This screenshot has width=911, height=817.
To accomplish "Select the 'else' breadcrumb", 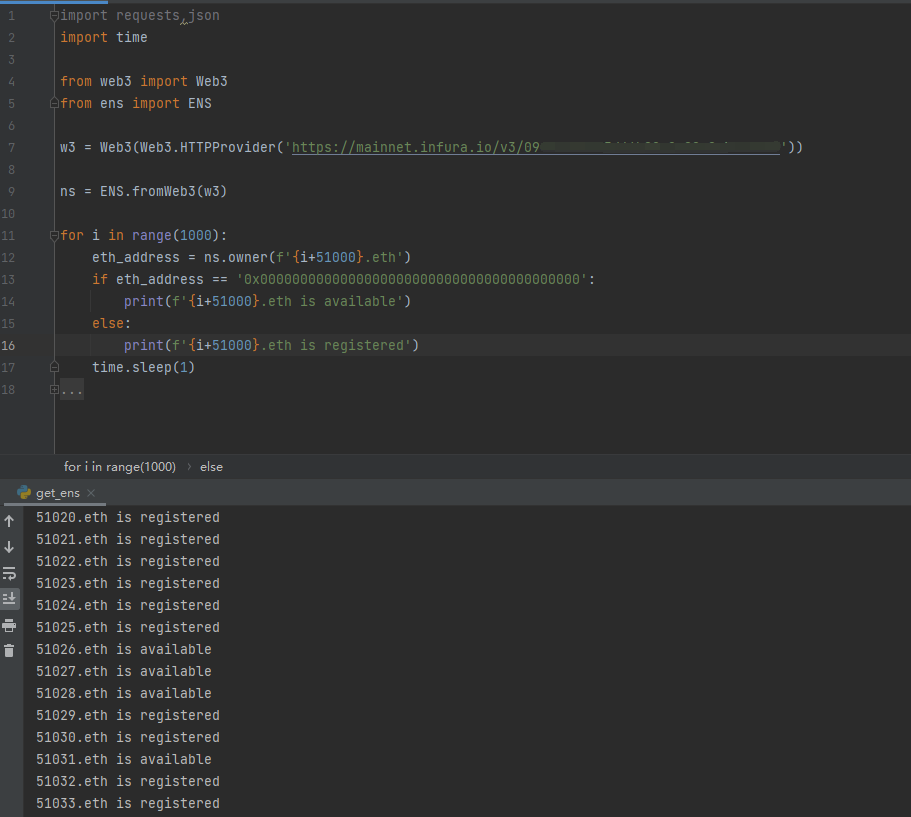I will 211,467.
